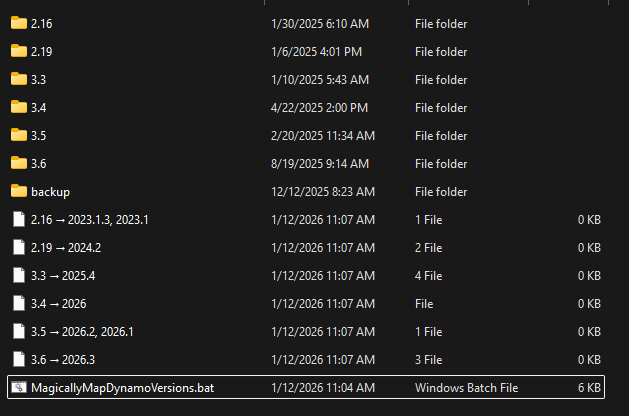Select the 2.16 folder icon
Viewport: 629px width, 416px height.
(x=18, y=23)
